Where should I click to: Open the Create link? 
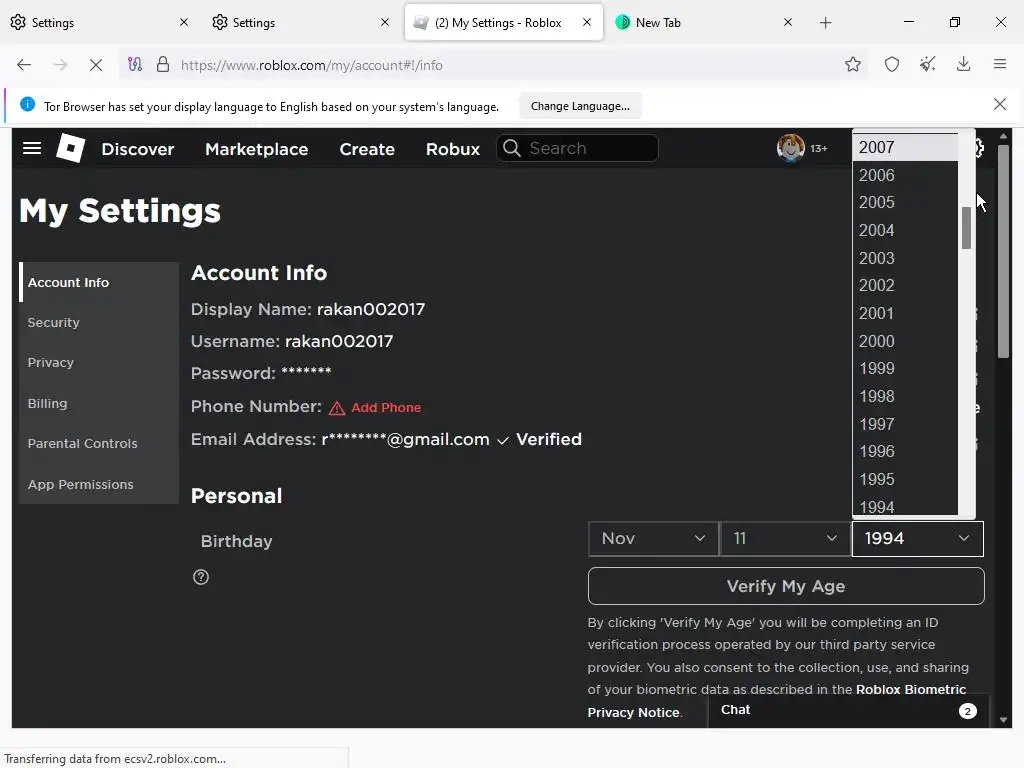367,149
